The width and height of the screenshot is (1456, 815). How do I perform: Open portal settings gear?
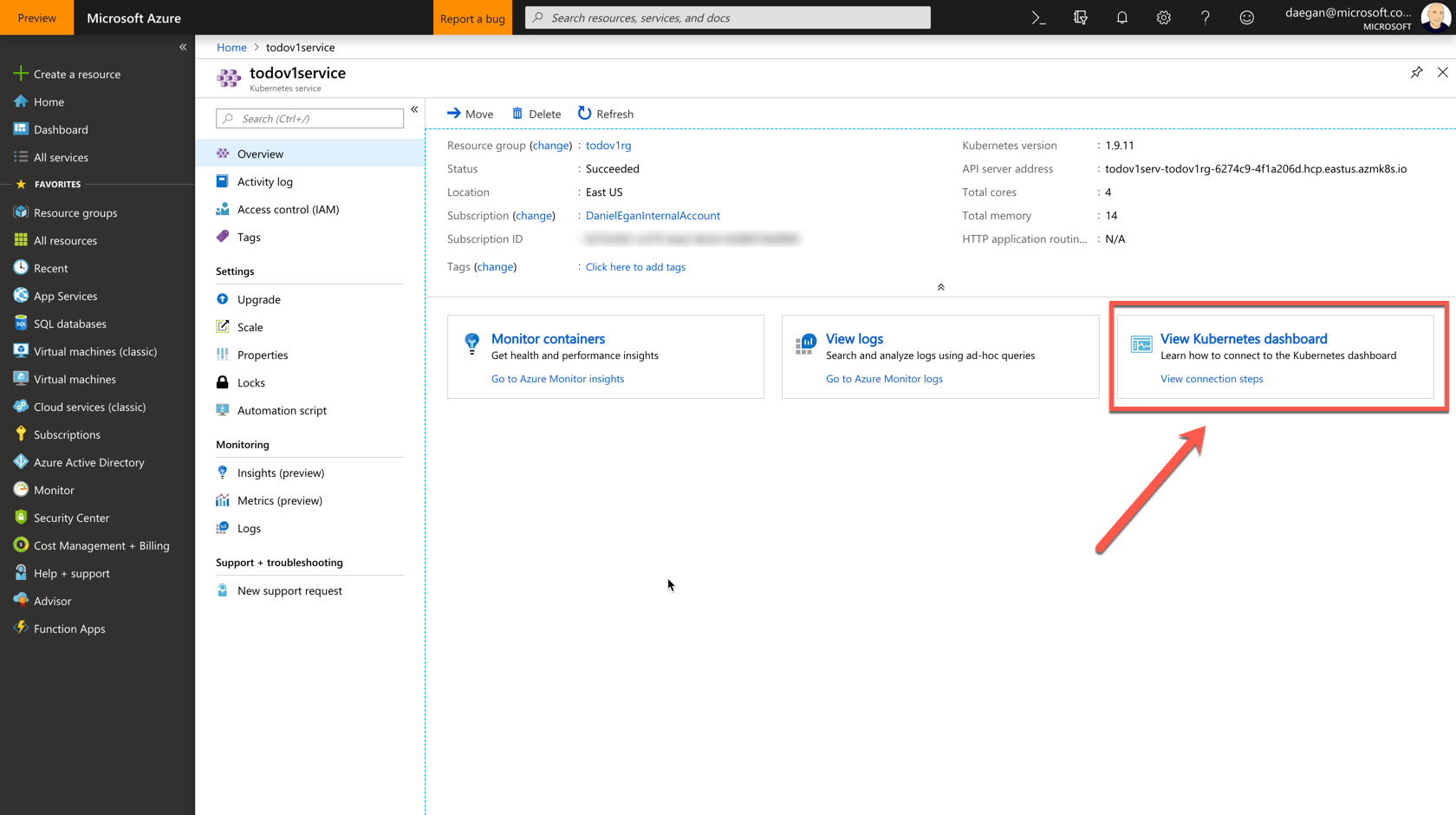point(1163,17)
